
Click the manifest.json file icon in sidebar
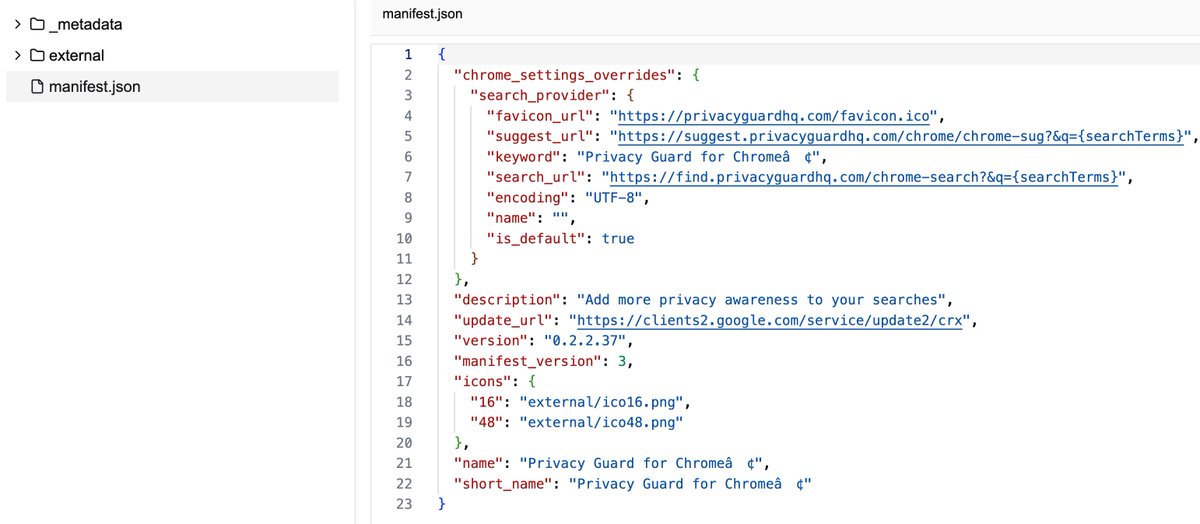(x=37, y=87)
